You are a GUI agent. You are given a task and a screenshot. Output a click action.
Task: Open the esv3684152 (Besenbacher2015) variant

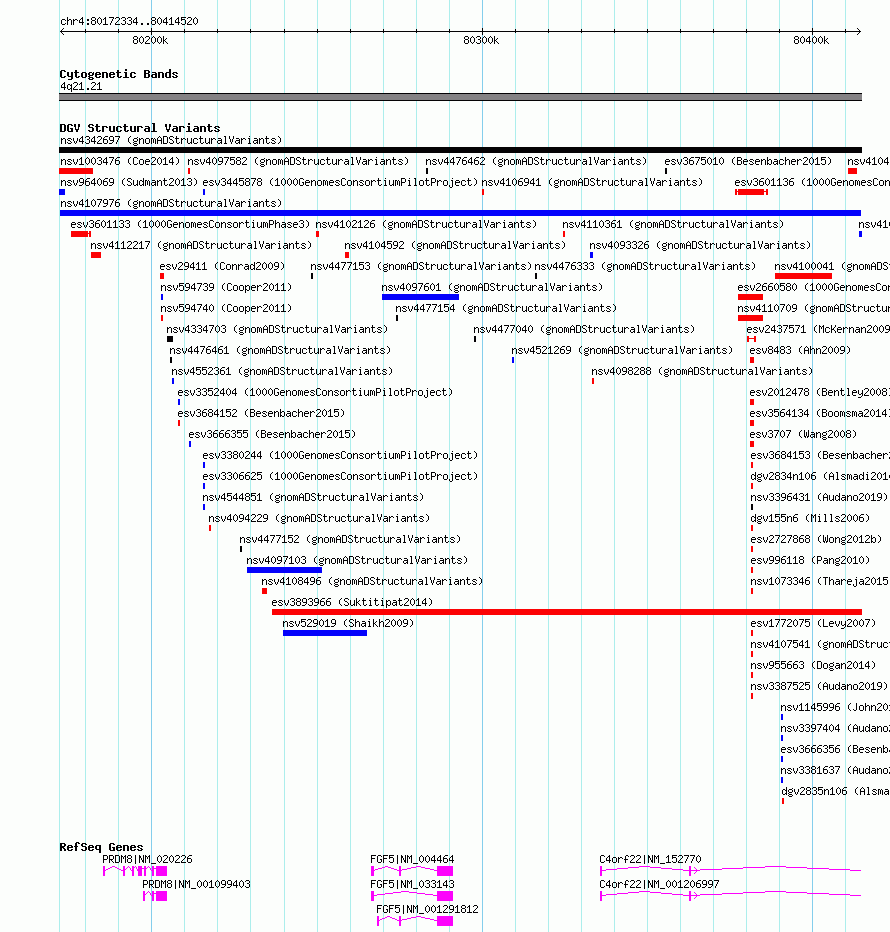coord(261,413)
